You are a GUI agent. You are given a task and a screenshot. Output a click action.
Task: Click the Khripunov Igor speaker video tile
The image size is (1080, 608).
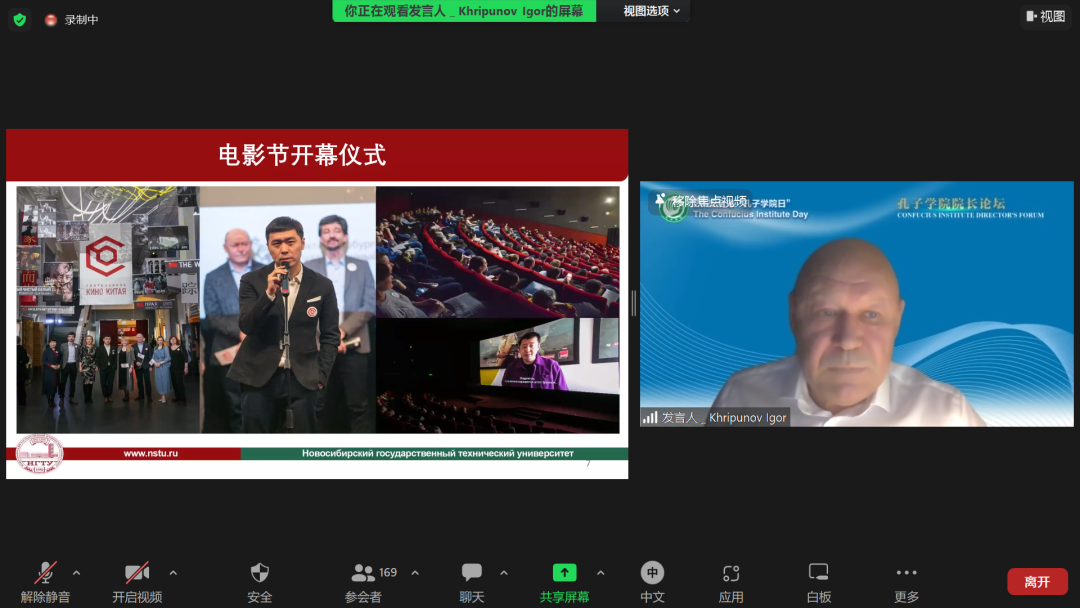857,304
